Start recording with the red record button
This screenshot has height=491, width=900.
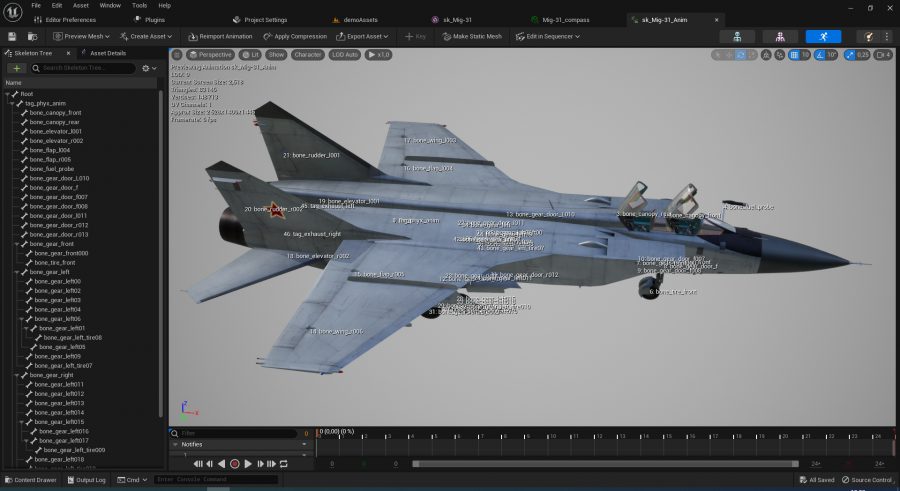(x=234, y=464)
